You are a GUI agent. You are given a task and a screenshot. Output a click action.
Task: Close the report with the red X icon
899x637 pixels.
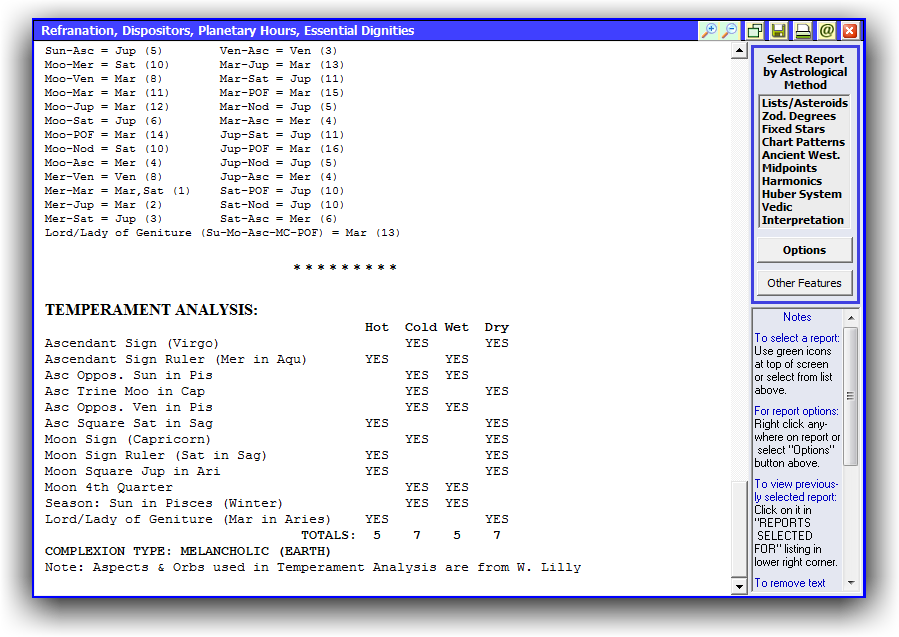(x=850, y=31)
